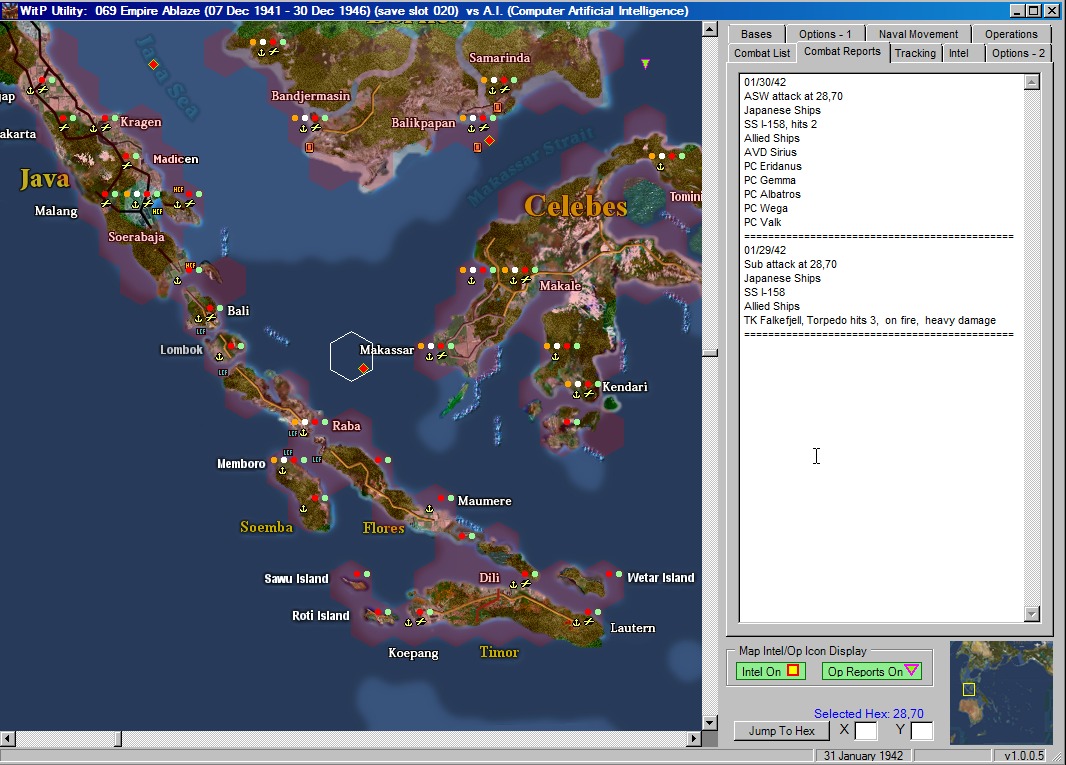Click the map vertical scrollbar up arrow
Viewport: 1066px width, 765px height.
click(x=710, y=29)
